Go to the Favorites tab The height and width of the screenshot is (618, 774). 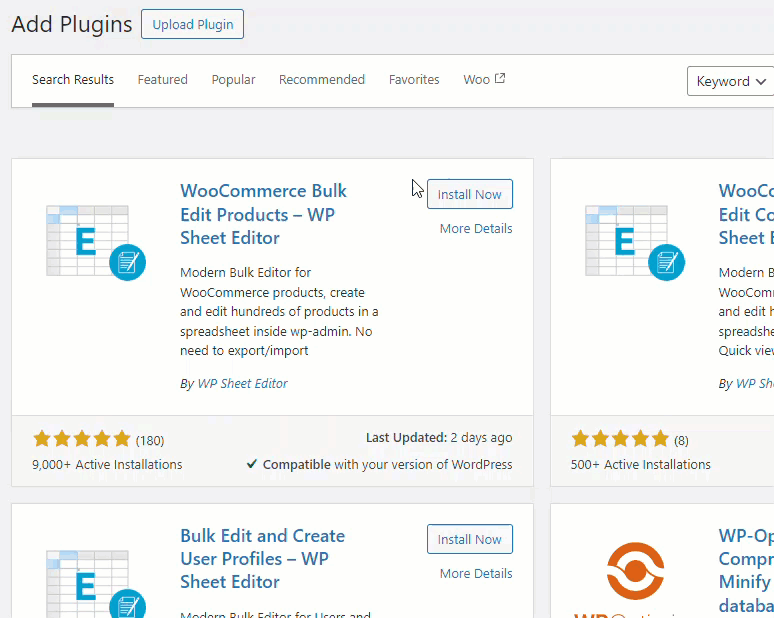tap(414, 80)
